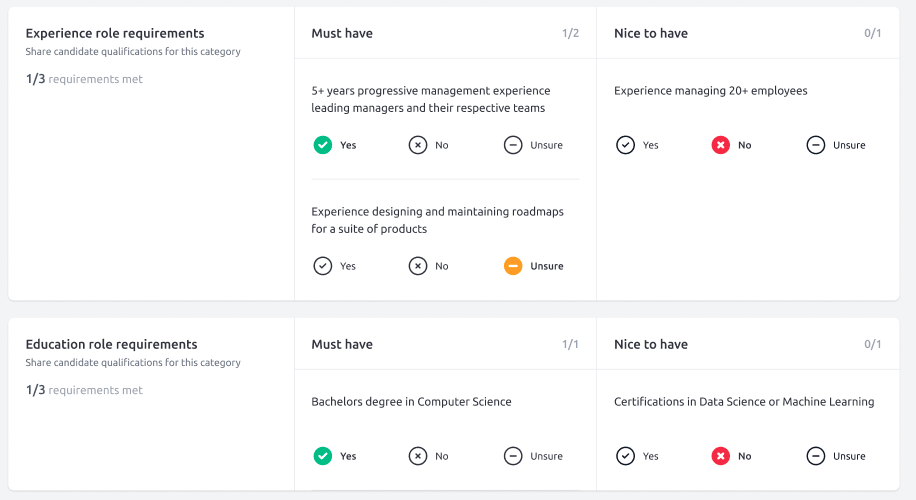Screen dimensions: 916x500
Task: Click orange Unsure icon for roadmaps requirement
Action: 513,266
